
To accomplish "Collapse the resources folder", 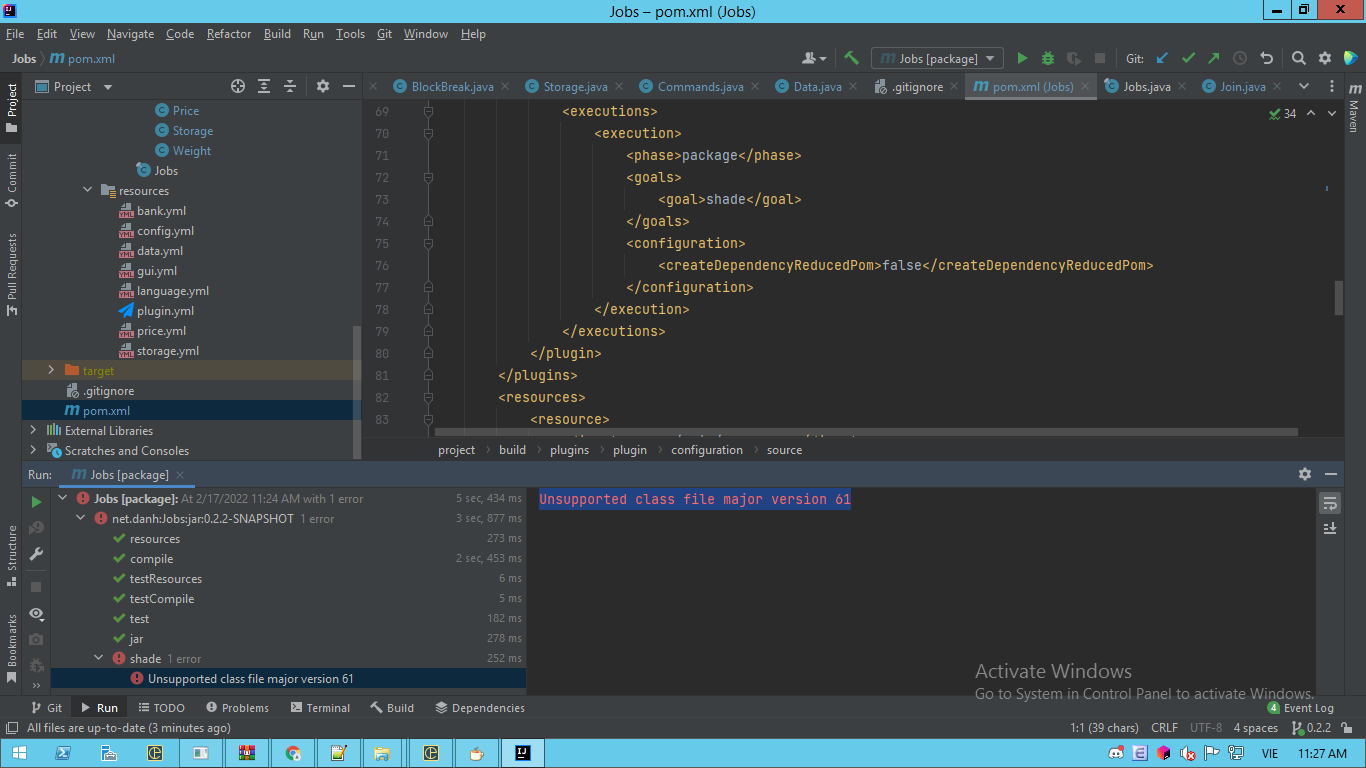I will pos(87,190).
